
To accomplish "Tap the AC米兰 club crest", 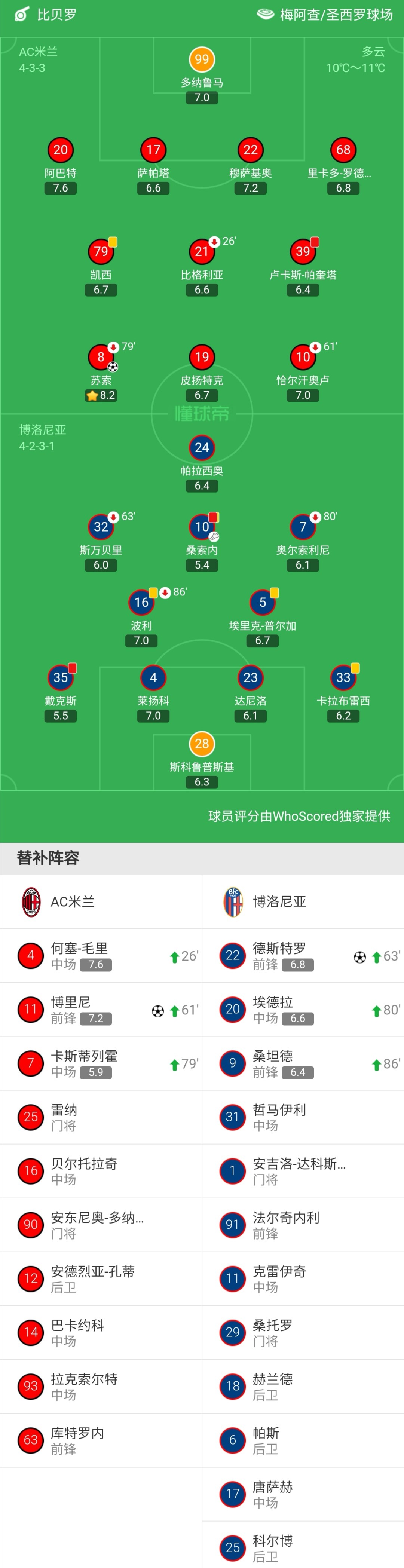I will click(31, 901).
